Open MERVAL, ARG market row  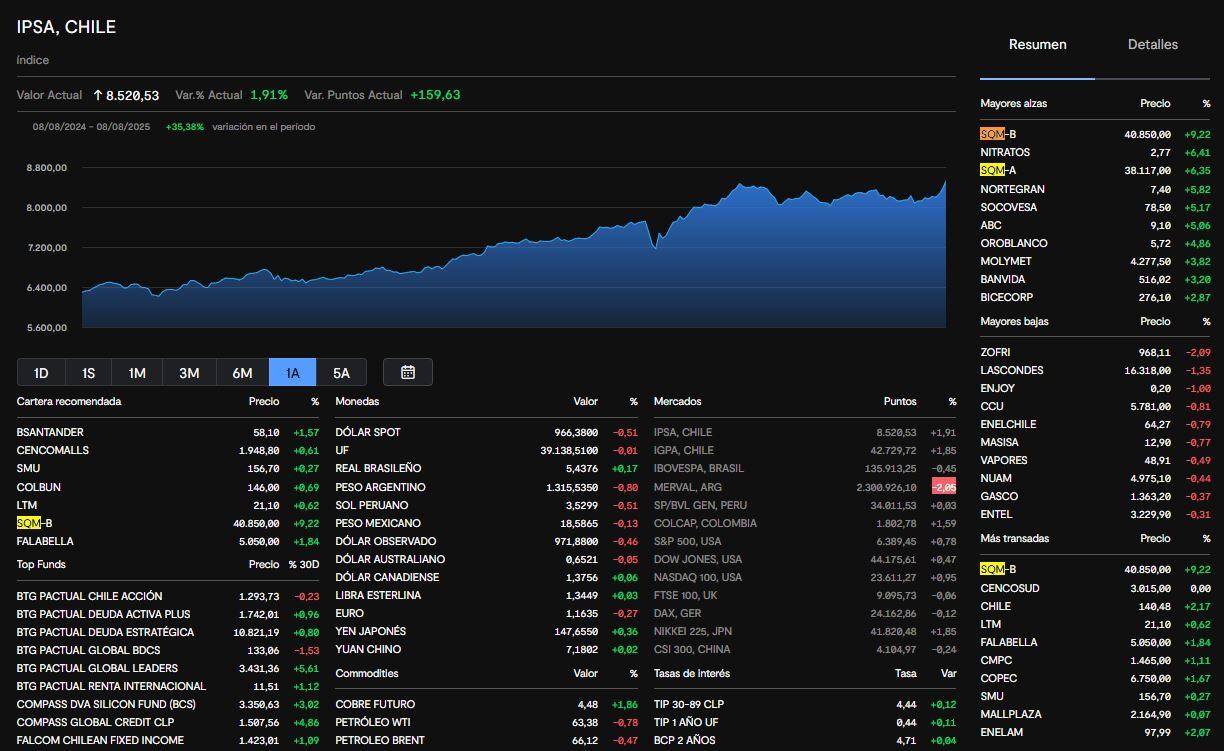(805, 487)
